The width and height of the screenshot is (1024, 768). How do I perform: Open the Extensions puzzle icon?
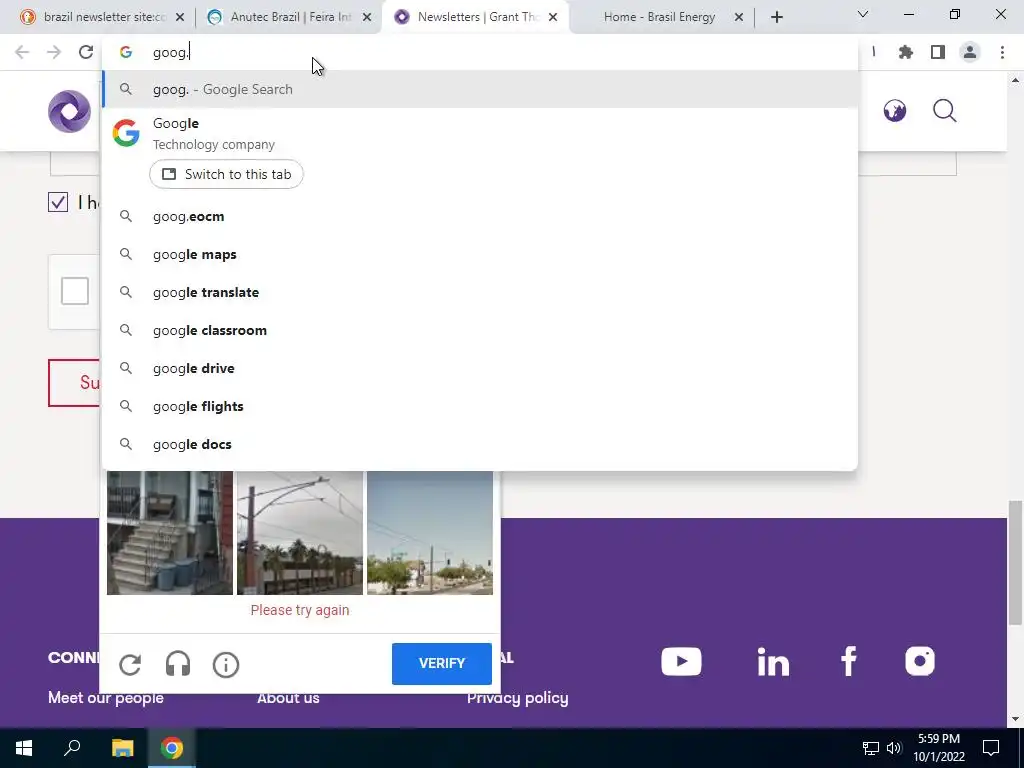click(905, 52)
